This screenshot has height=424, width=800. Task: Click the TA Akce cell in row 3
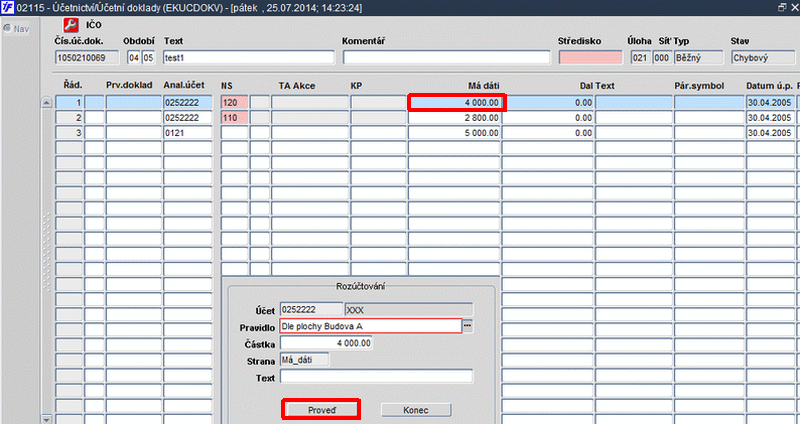310,133
